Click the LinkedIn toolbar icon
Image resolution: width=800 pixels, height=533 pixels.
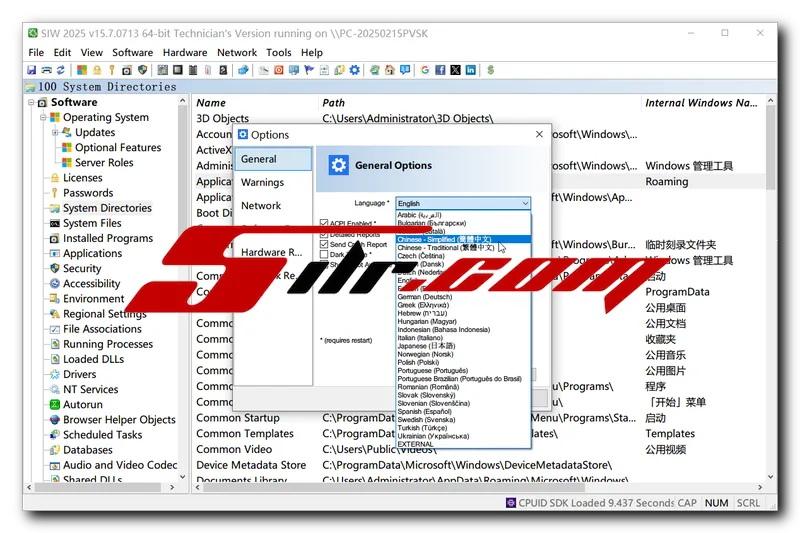click(470, 70)
